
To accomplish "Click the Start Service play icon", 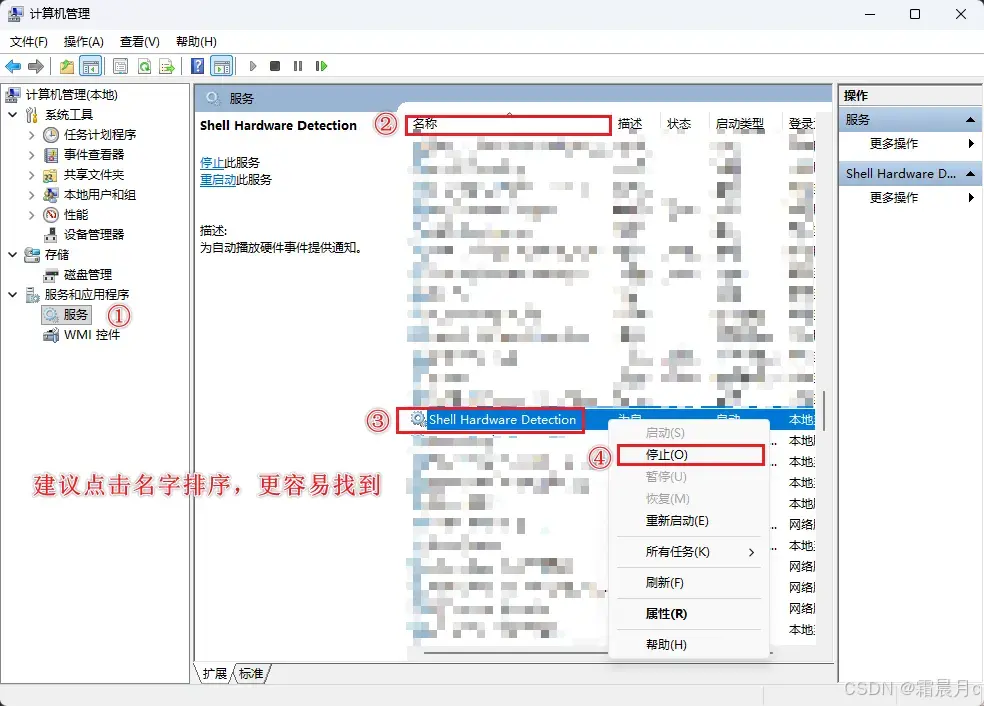I will [x=253, y=66].
